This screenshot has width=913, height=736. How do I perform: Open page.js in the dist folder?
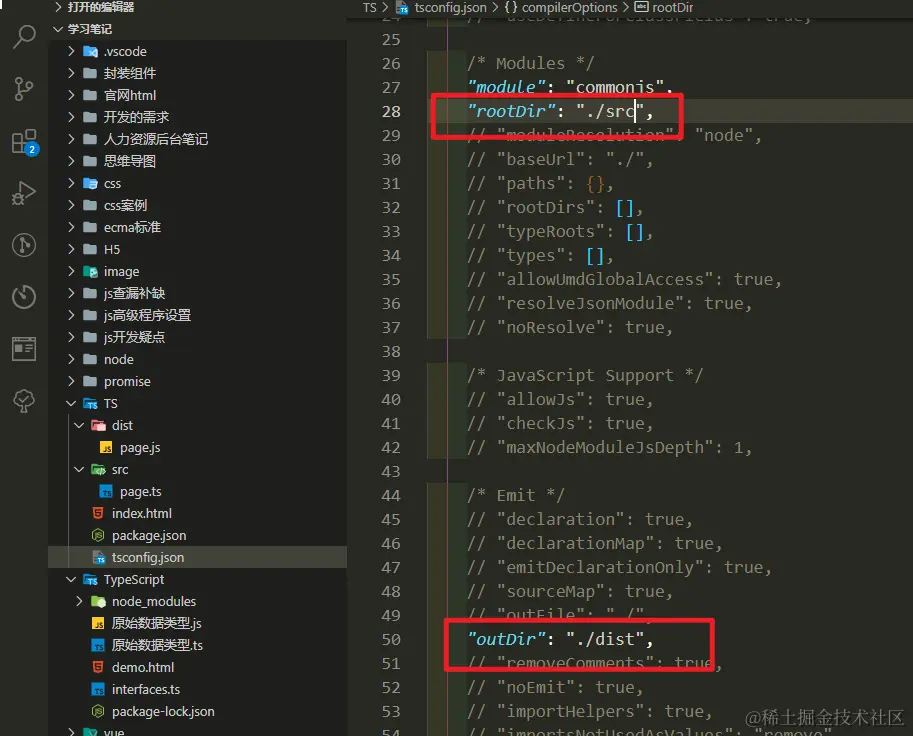[x=140, y=448]
